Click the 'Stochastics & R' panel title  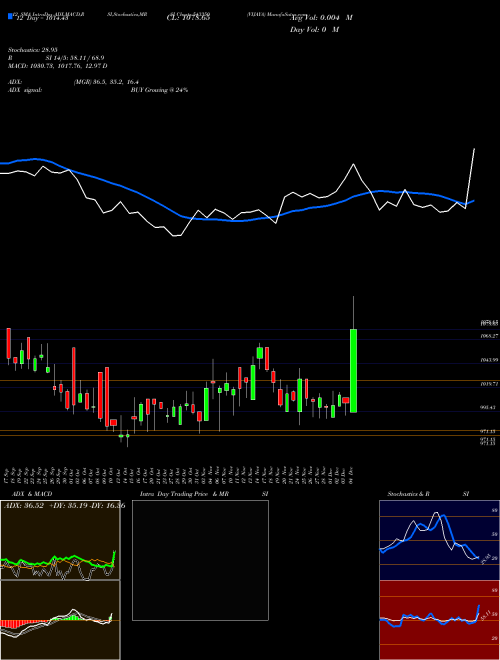point(408,494)
